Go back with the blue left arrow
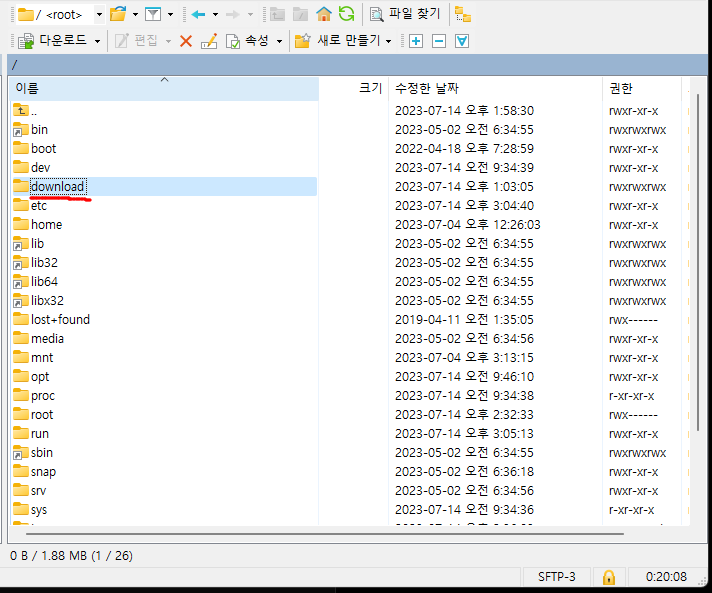The image size is (712, 593). click(198, 15)
